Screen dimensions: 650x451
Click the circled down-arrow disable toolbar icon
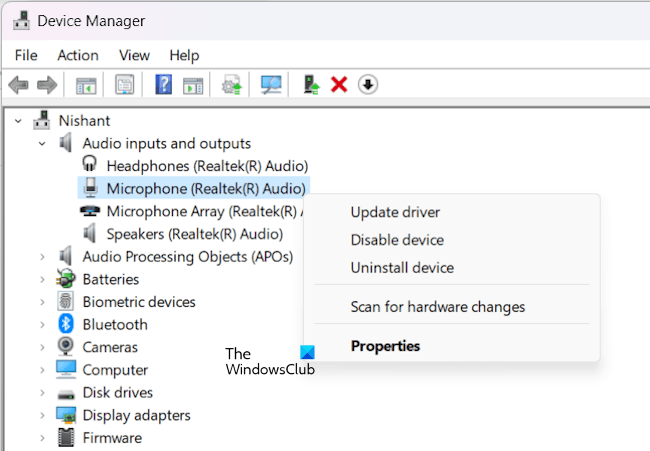pyautogui.click(x=368, y=85)
